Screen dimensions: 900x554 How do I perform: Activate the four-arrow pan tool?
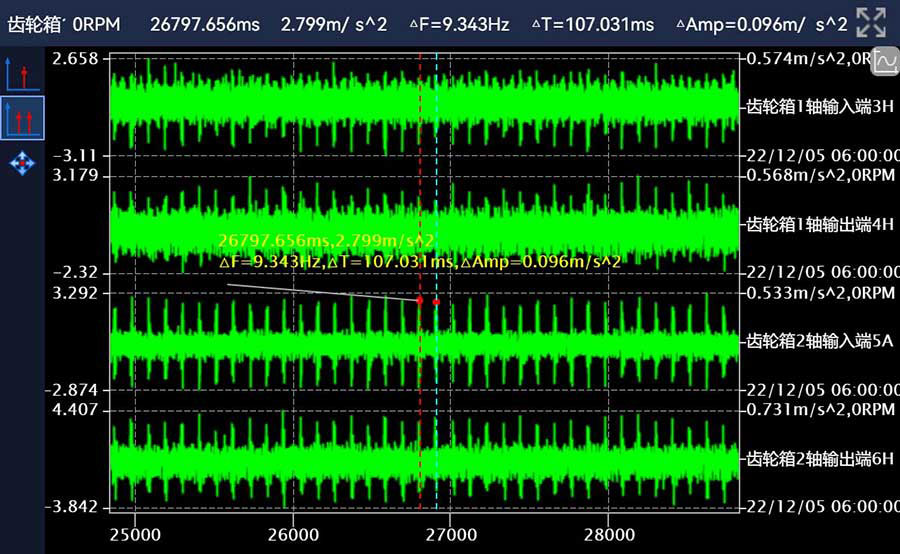[x=22, y=162]
